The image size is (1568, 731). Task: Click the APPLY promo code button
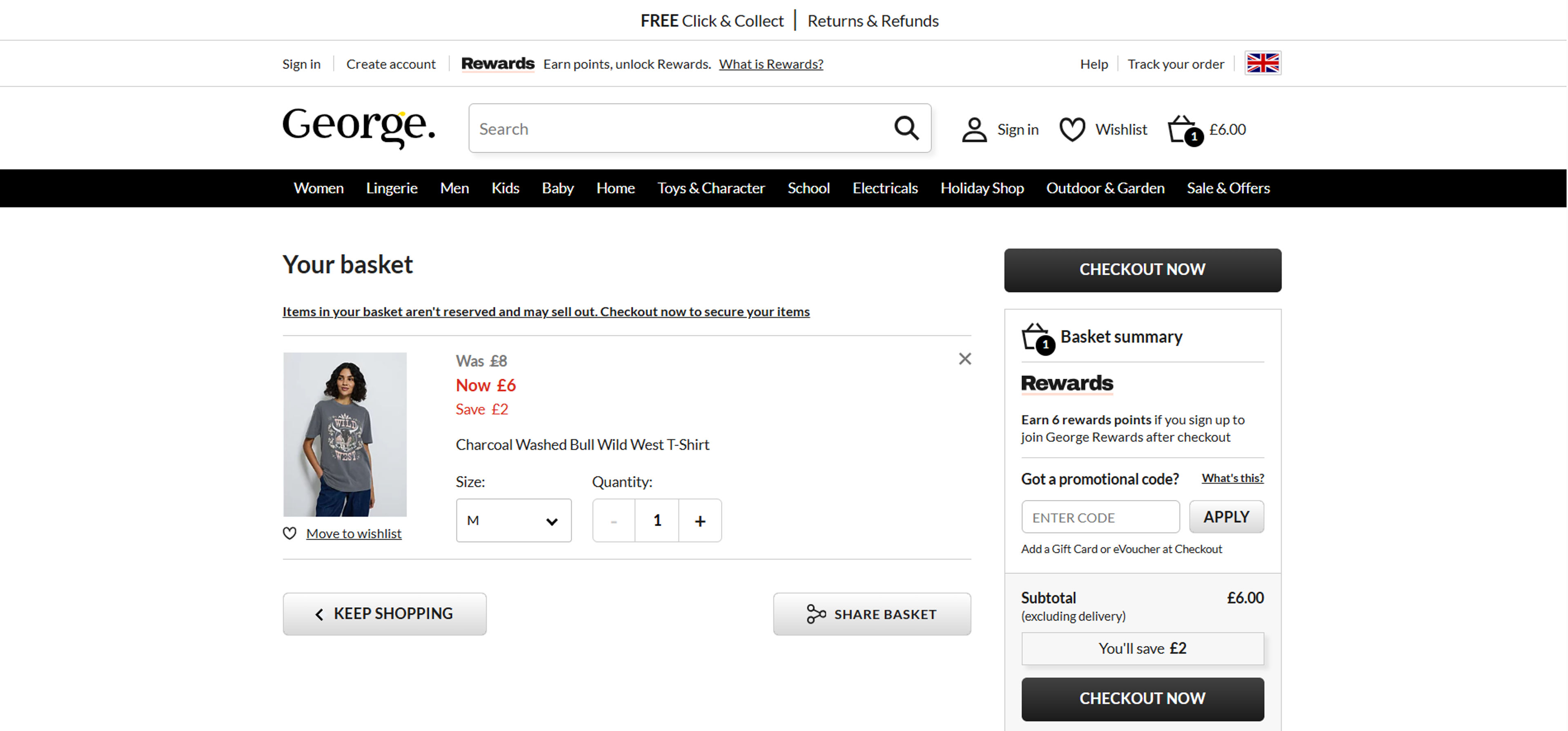point(1226,518)
